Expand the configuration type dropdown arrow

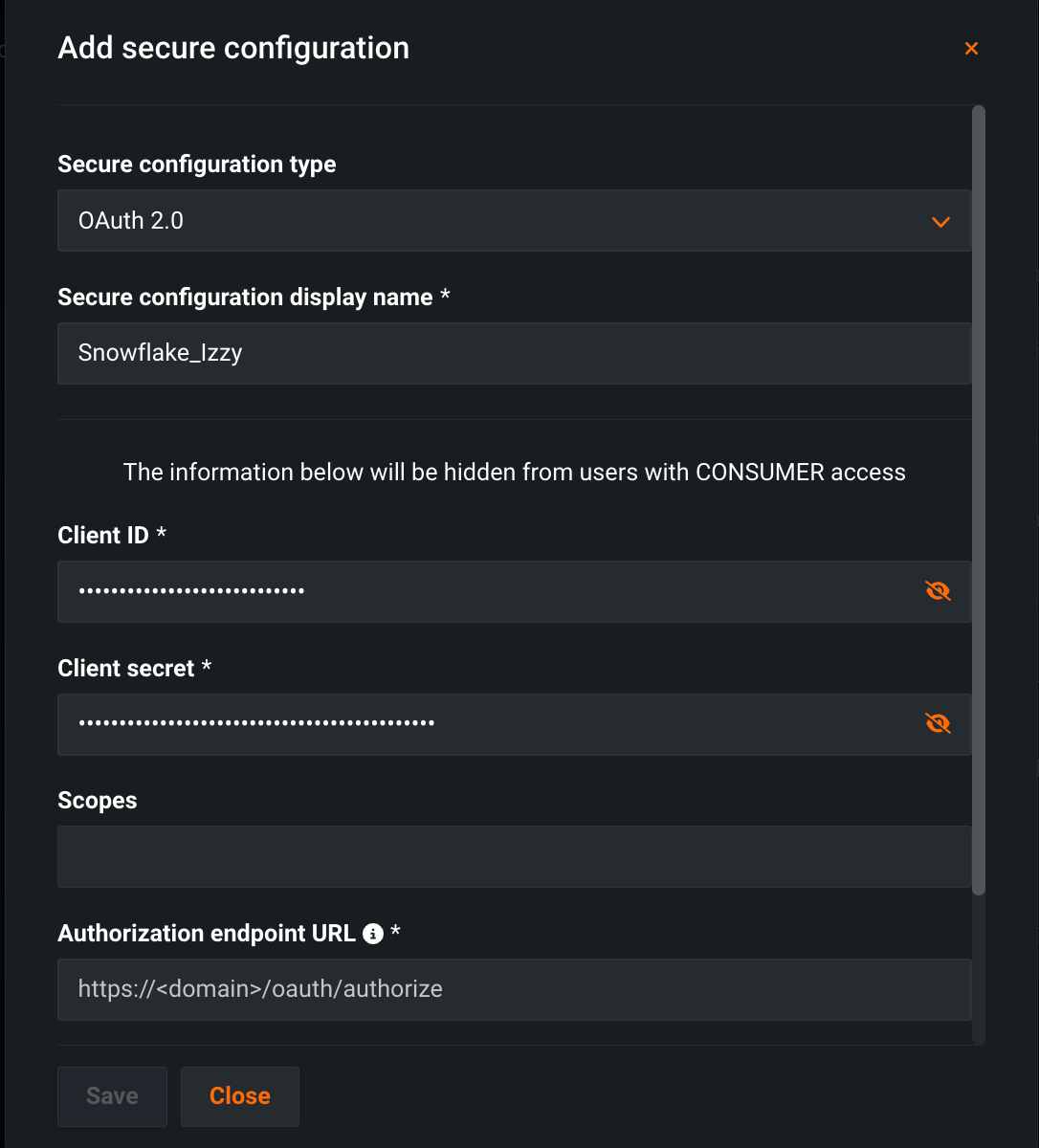pyautogui.click(x=940, y=222)
